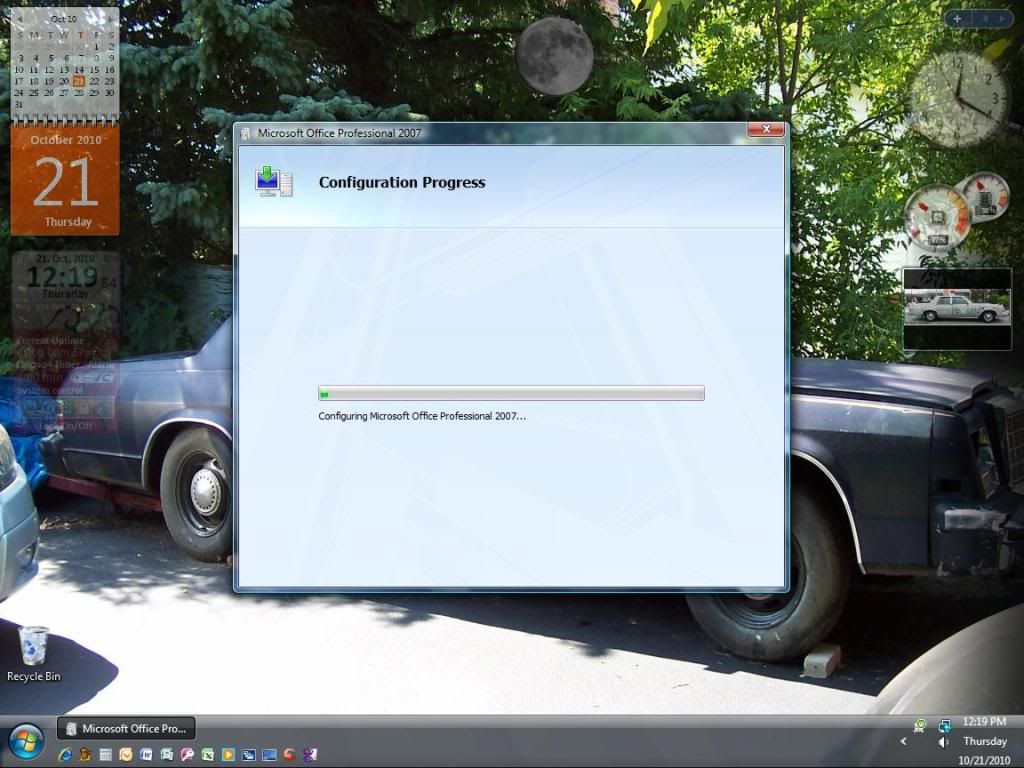Open Internet Explorer from Quick Launch
The width and height of the screenshot is (1024, 768).
[x=65, y=755]
